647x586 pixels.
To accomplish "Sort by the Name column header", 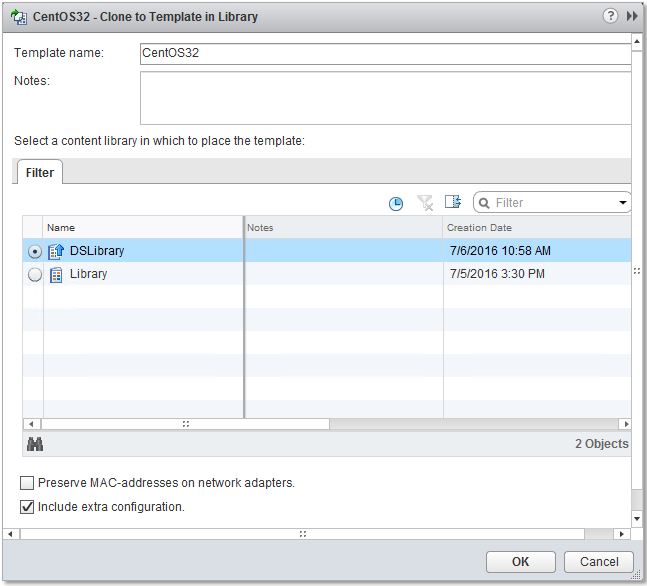I will [143, 227].
